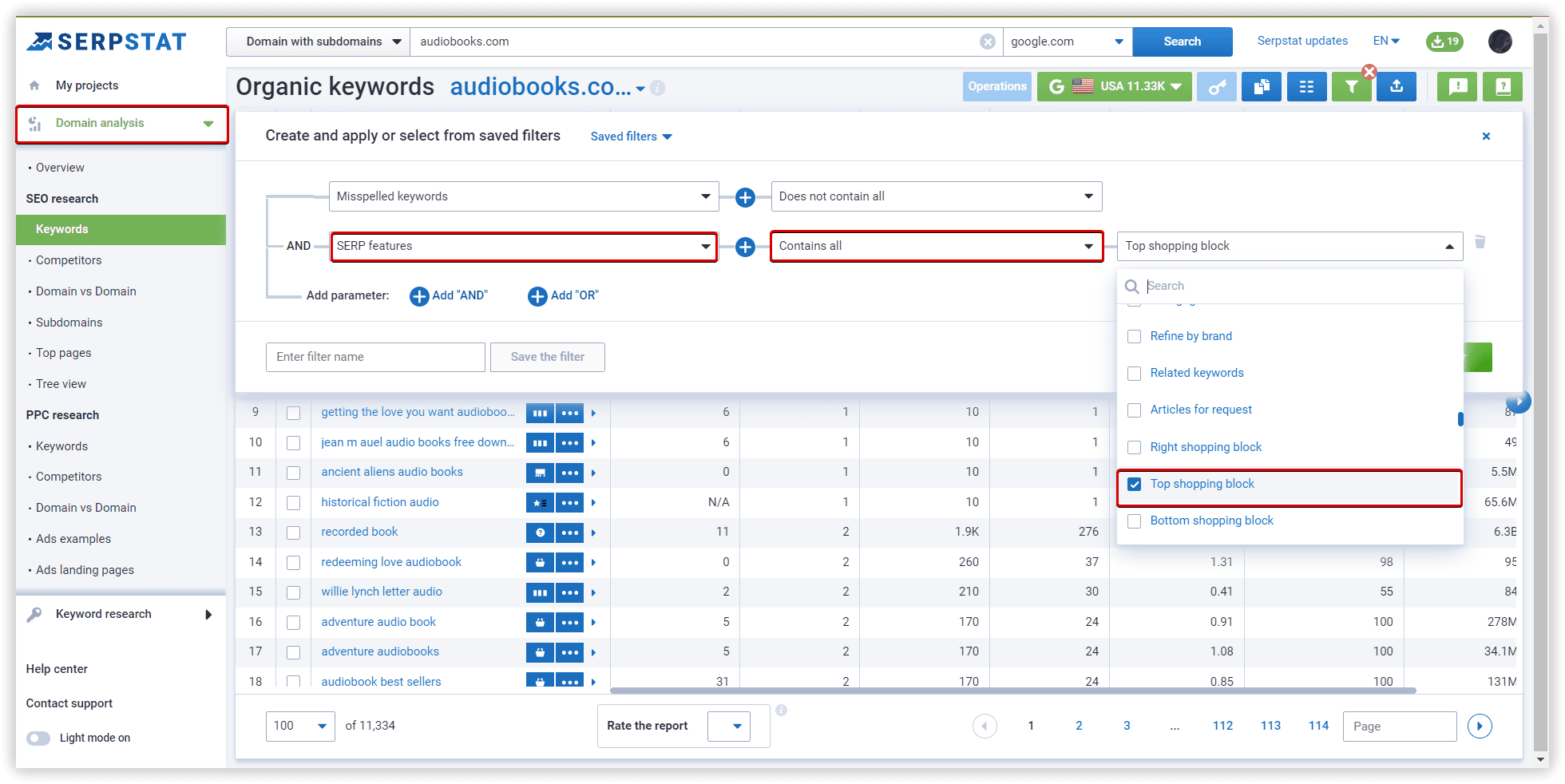
Task: Click the SERP feature icon for ancient aliens audio books
Action: [x=540, y=473]
